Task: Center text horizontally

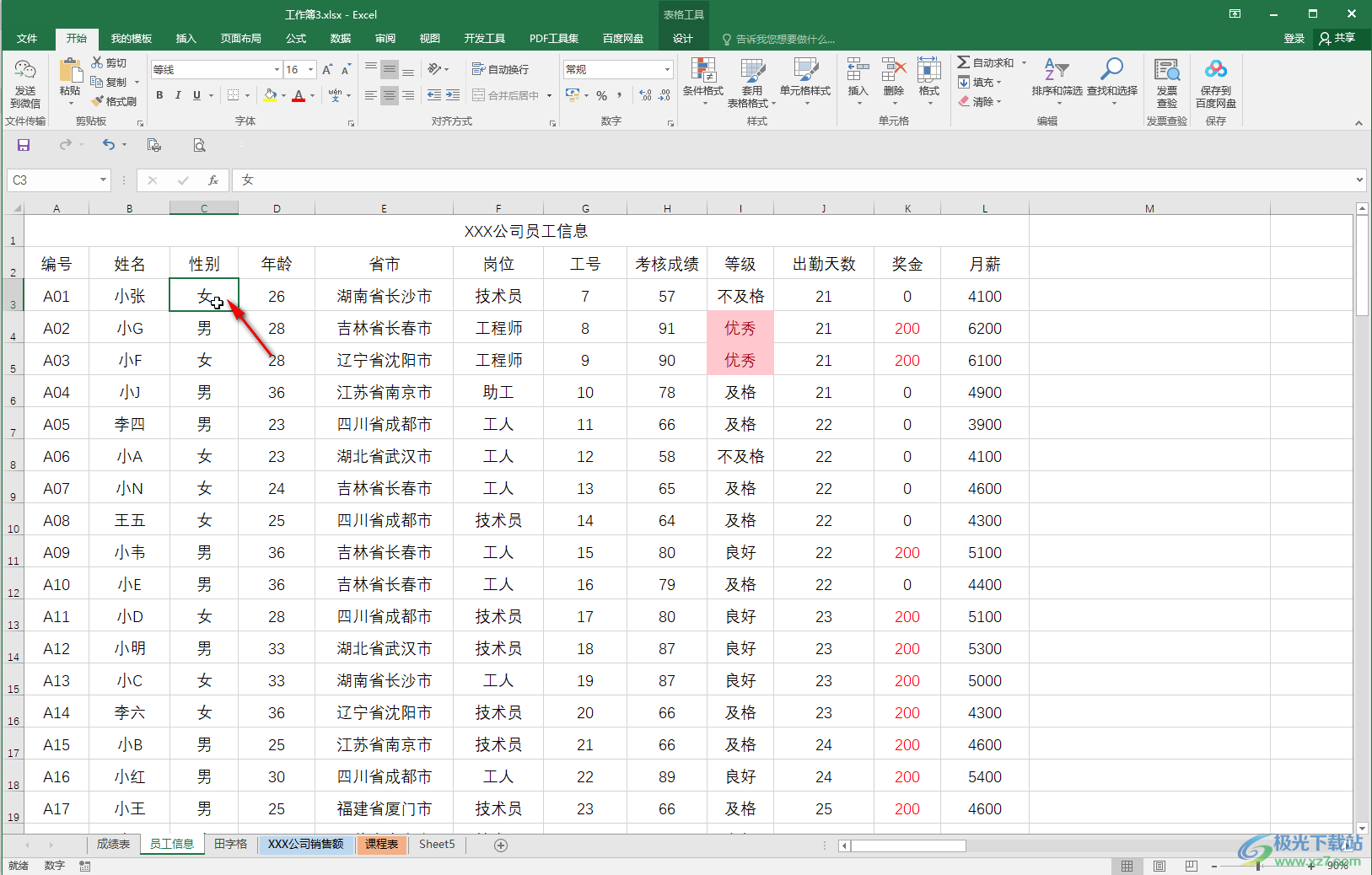Action: 390,95
